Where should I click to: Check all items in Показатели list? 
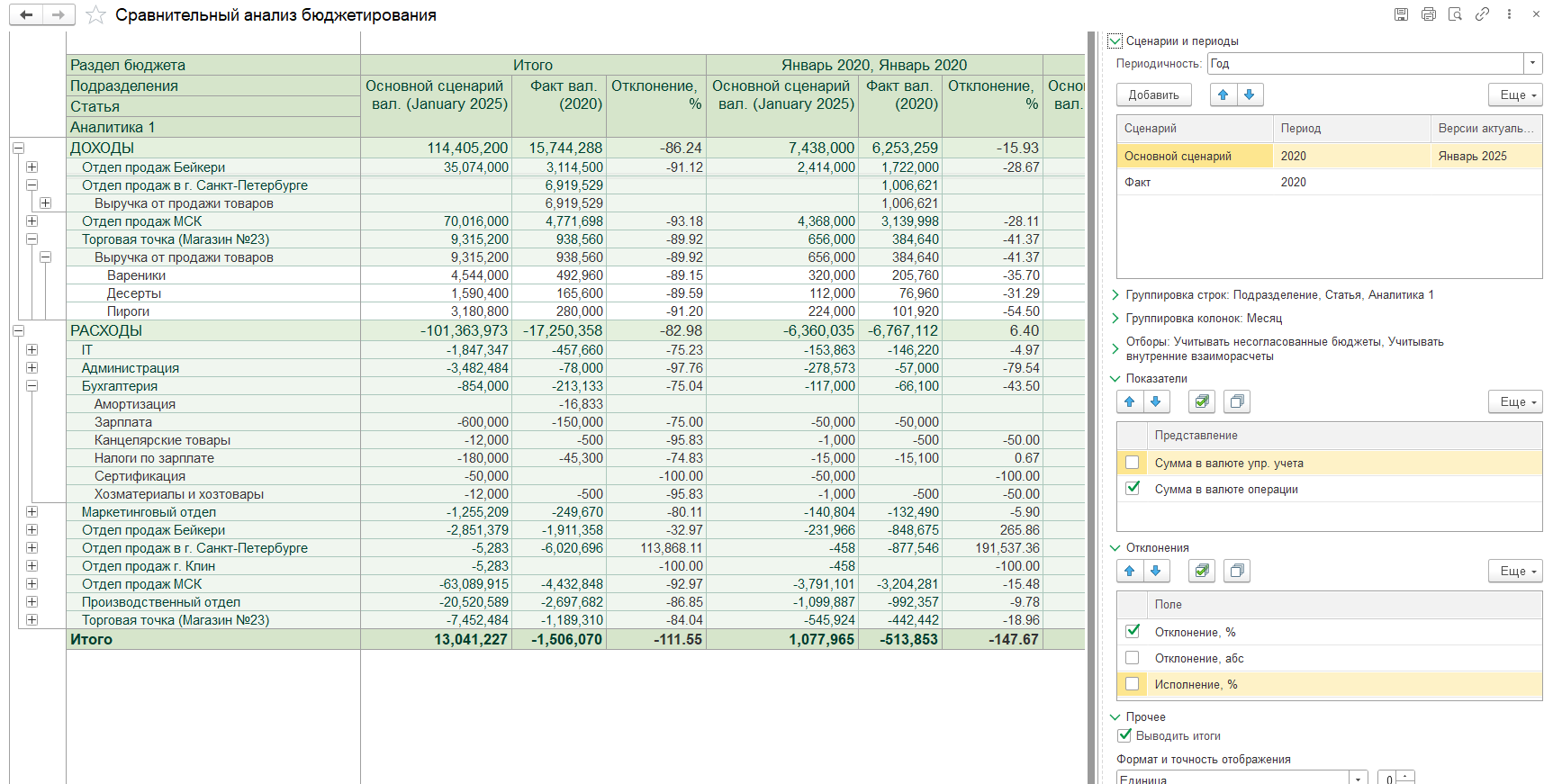point(1202,401)
